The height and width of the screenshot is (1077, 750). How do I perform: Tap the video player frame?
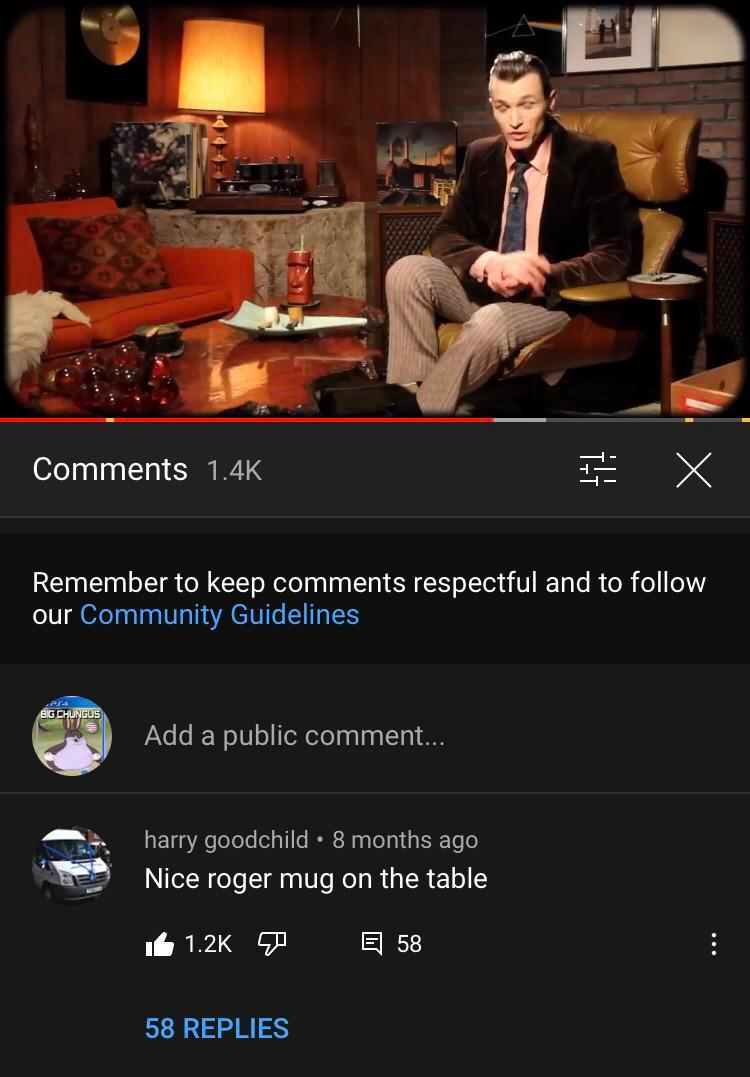coord(375,208)
